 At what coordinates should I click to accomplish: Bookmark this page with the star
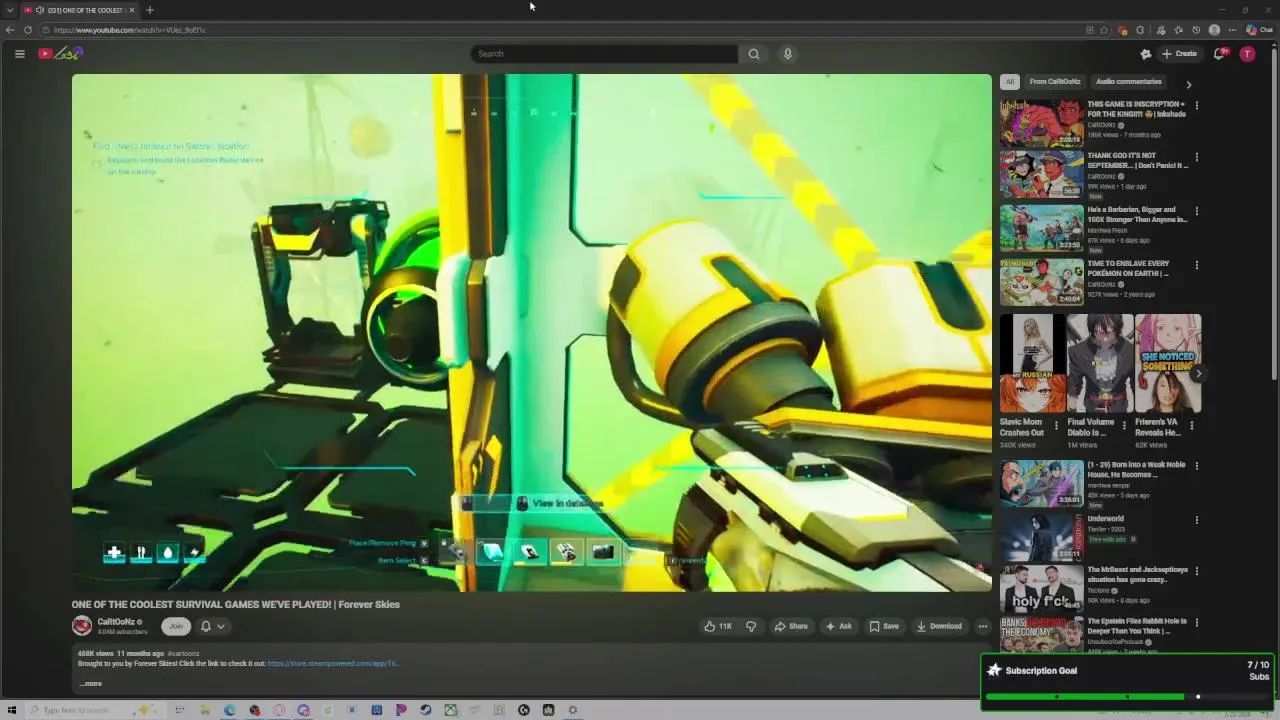(x=1104, y=30)
